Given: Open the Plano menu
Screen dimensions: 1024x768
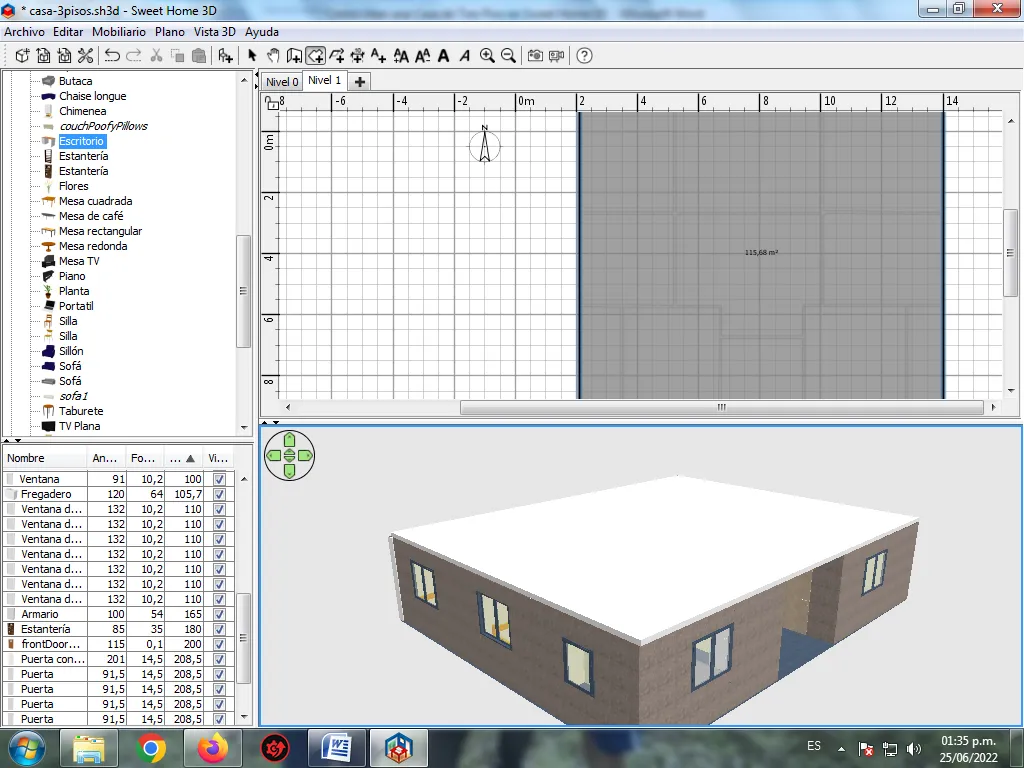Looking at the screenshot, I should pos(170,32).
